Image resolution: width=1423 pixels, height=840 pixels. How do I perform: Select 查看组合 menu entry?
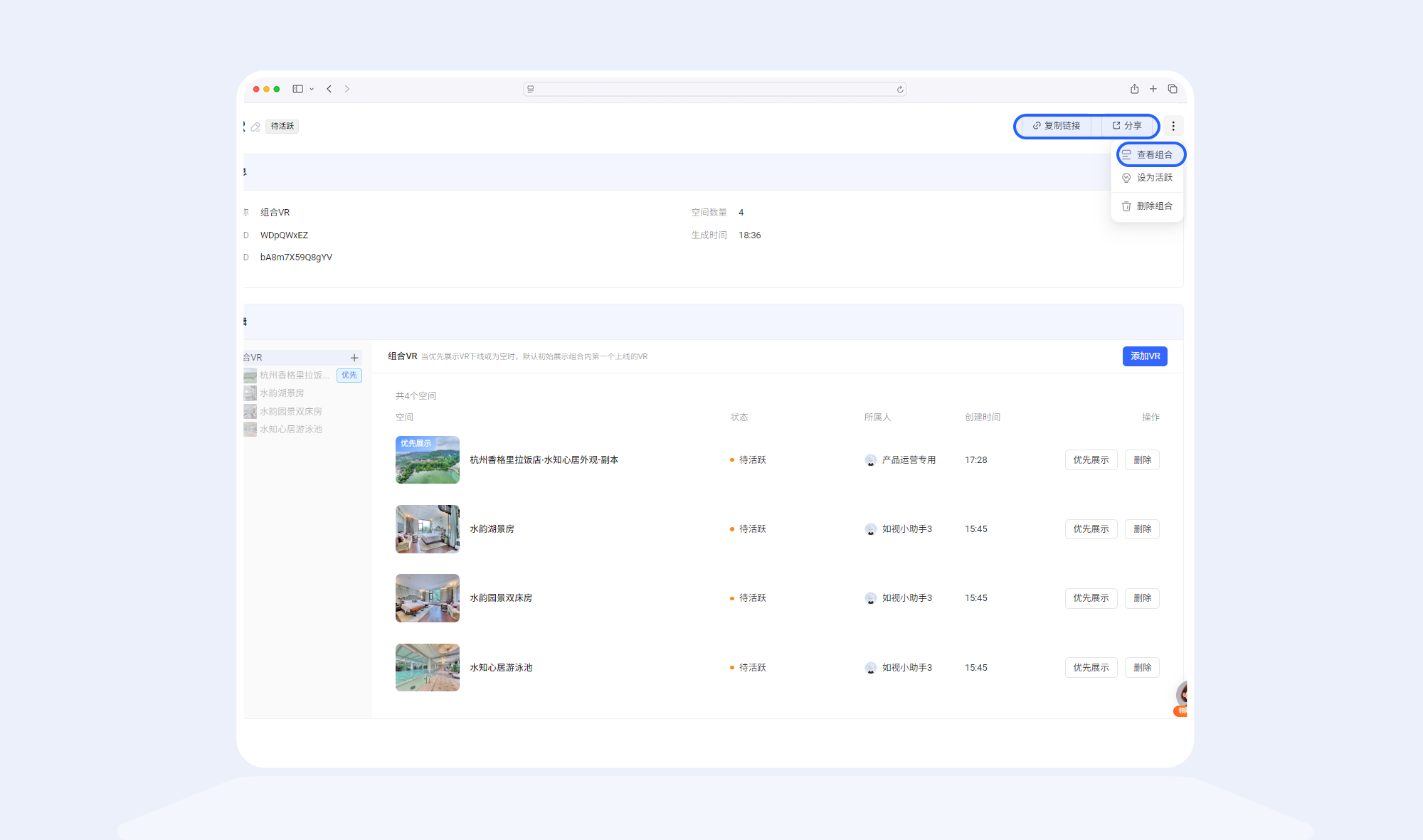(1150, 154)
